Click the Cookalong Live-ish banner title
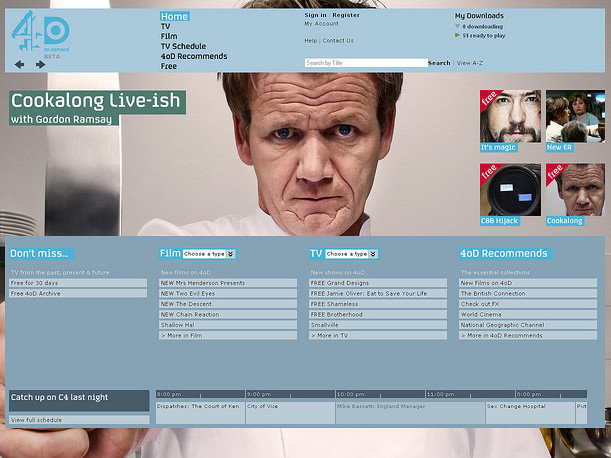This screenshot has height=458, width=611. (x=97, y=102)
